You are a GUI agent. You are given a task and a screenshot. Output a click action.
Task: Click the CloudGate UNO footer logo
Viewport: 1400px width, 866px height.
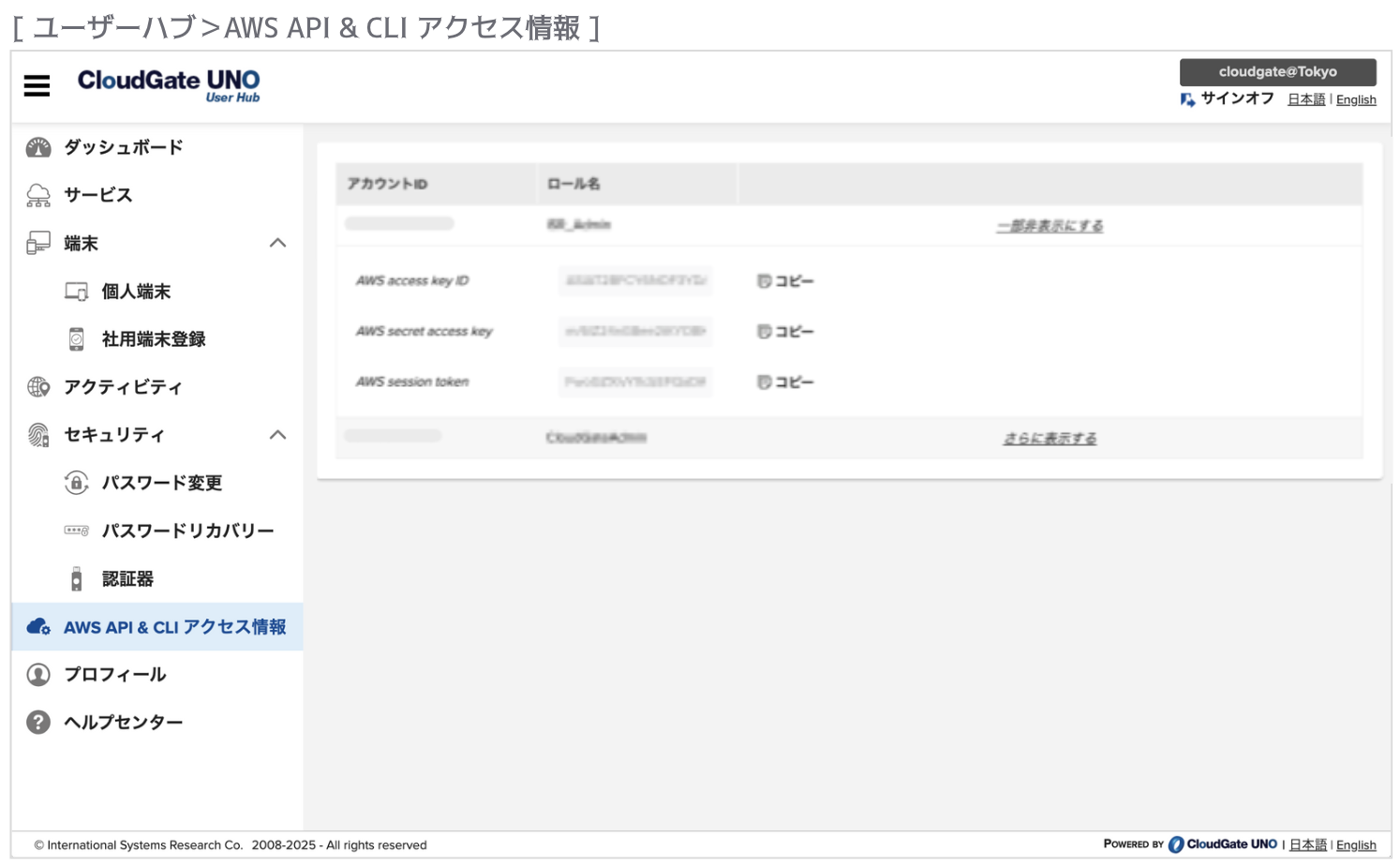pos(1223,844)
